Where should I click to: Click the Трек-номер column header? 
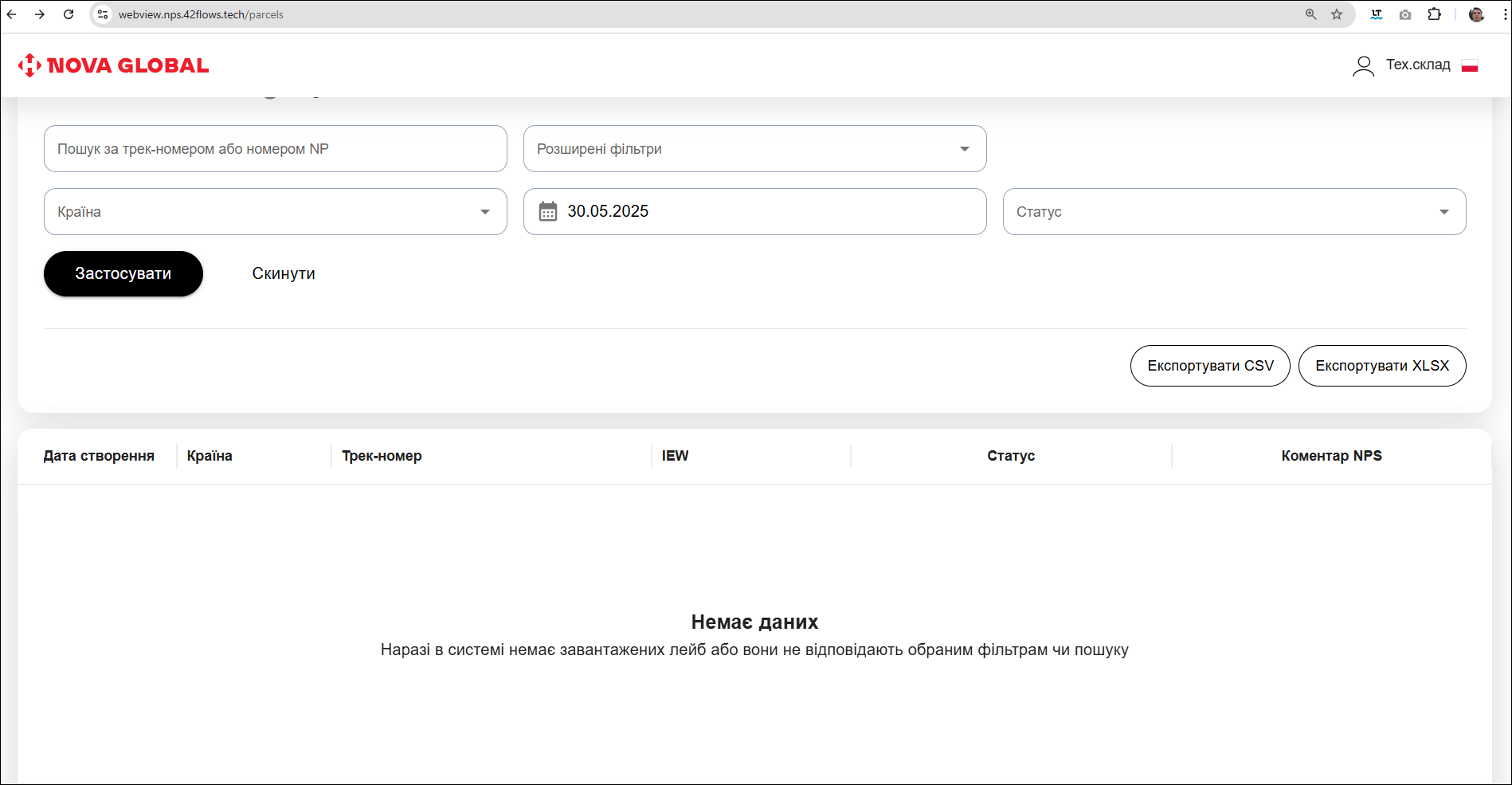pos(382,456)
